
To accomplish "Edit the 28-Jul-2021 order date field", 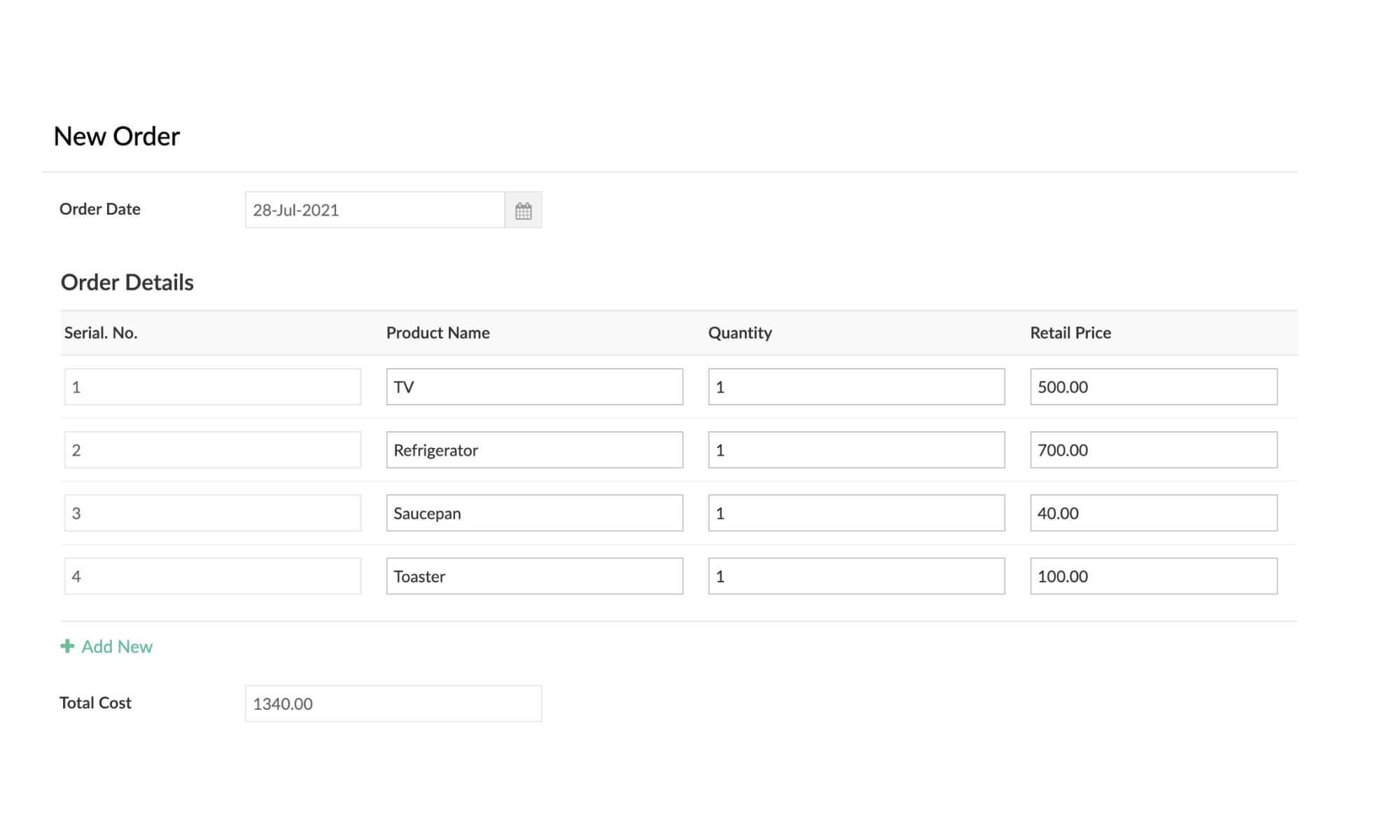I will 375,209.
